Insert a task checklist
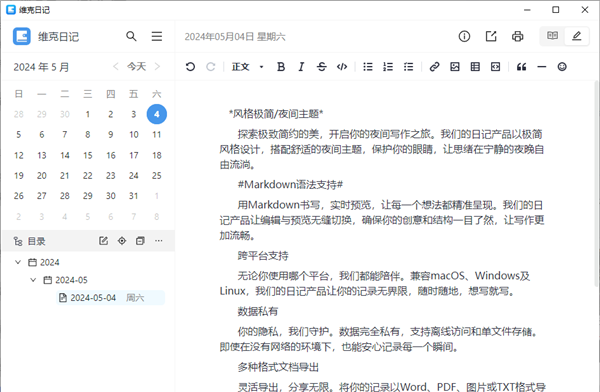Screen dimensions: 600x392 click(409, 67)
